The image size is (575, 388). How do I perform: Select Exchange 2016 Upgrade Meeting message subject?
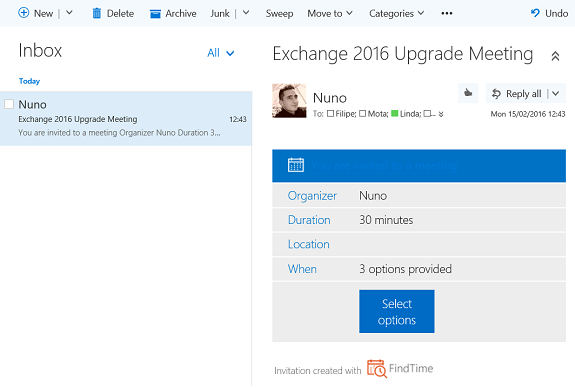78,119
